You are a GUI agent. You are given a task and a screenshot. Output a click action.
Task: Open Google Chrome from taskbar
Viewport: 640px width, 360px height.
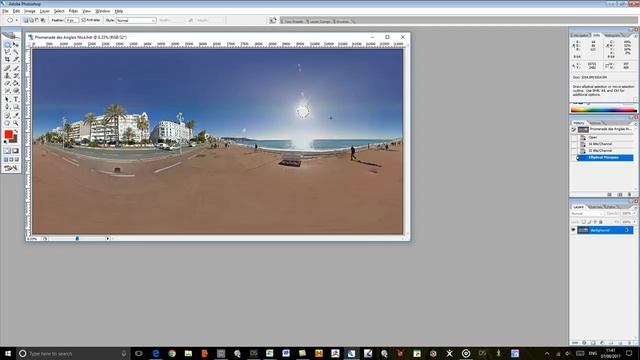pyautogui.click(x=172, y=353)
